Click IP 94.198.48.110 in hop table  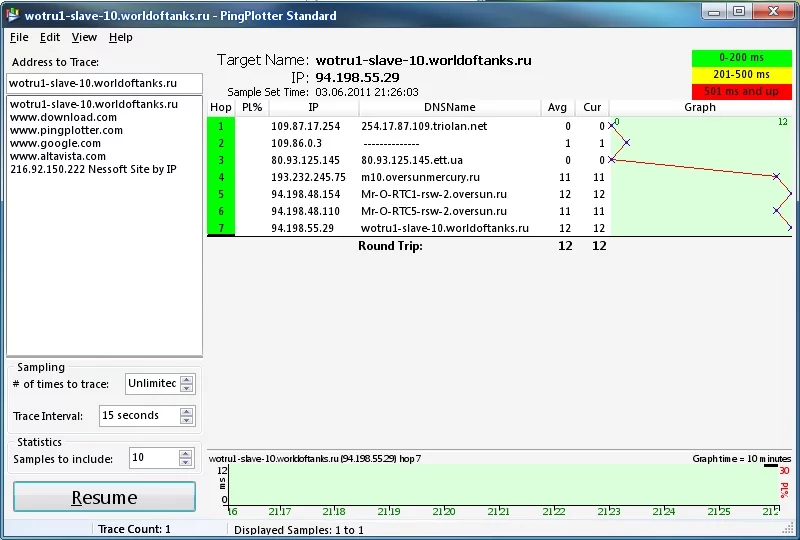[306, 211]
